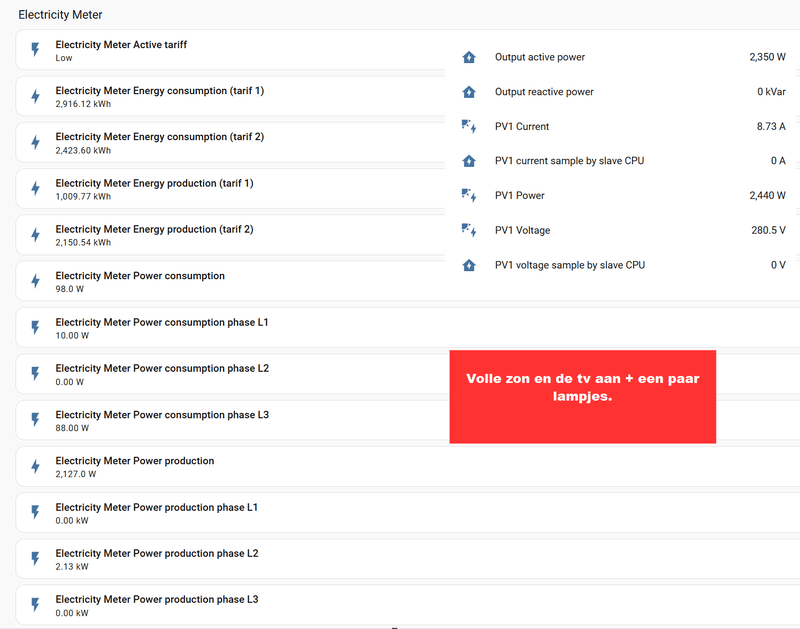Open Power production phase L2 details

[157, 559]
